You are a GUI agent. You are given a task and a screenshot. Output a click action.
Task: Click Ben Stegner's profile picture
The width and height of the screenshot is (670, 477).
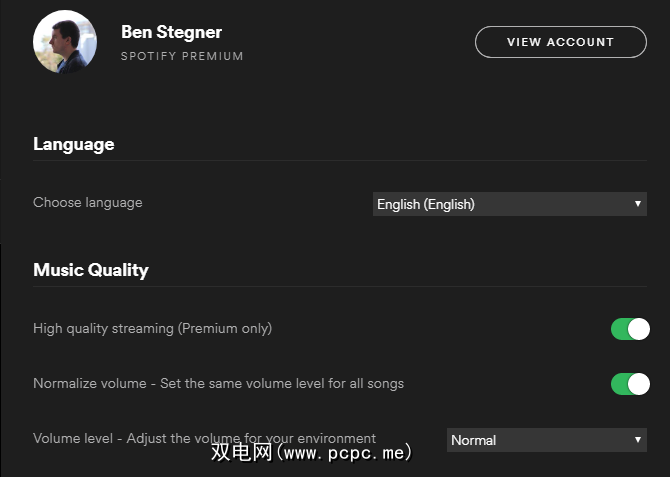coord(65,41)
